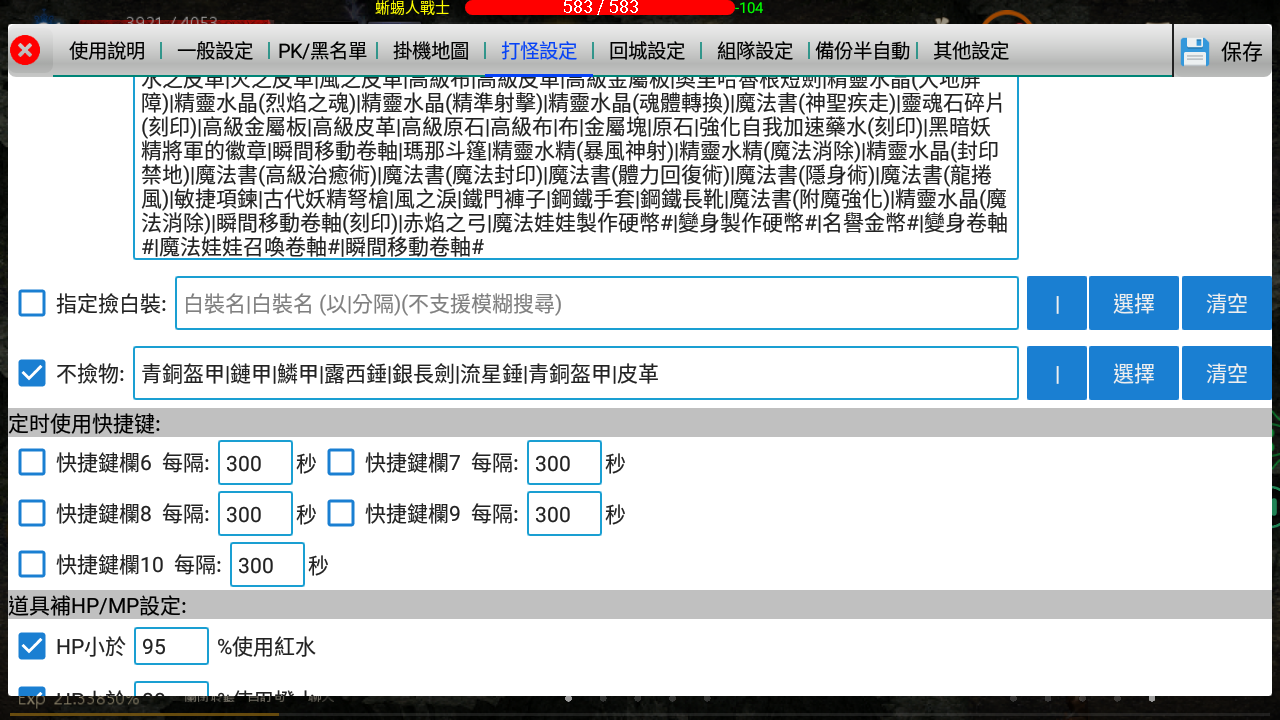Open the 組隊設定 tab
1280x720 pixels.
pos(755,51)
